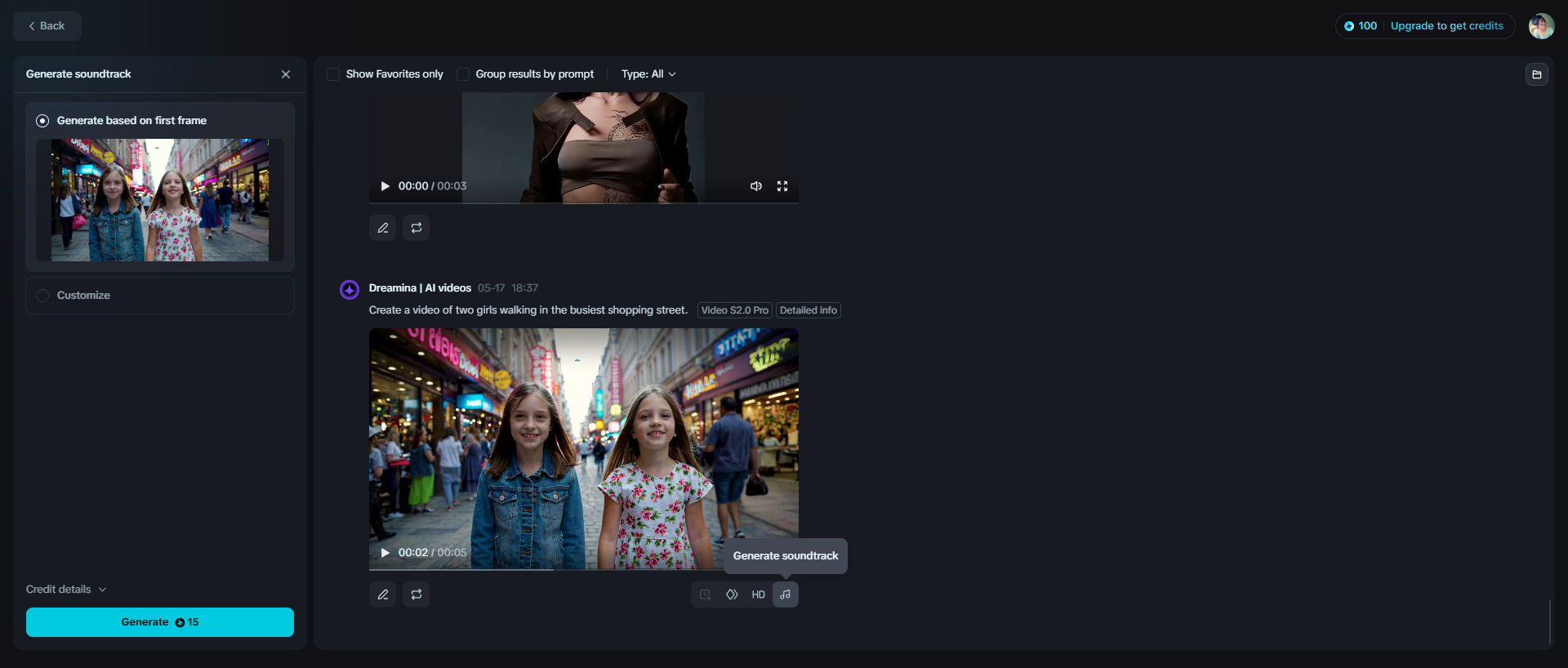Open the Detailed info tag
Viewport: 1568px width, 668px height.
[808, 310]
